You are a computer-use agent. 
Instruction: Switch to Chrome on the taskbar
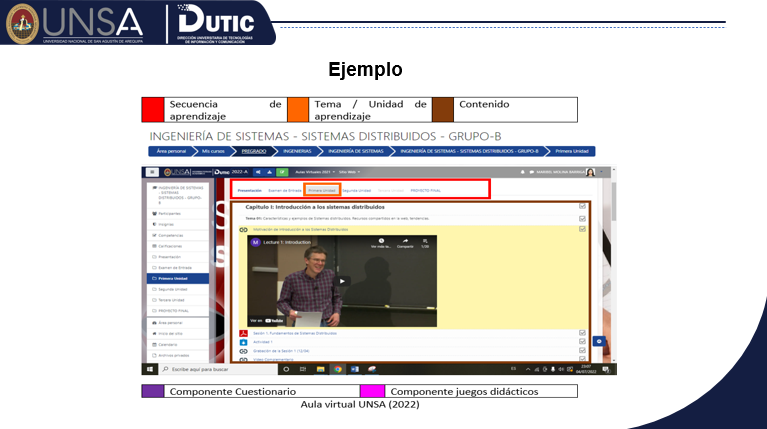338,369
